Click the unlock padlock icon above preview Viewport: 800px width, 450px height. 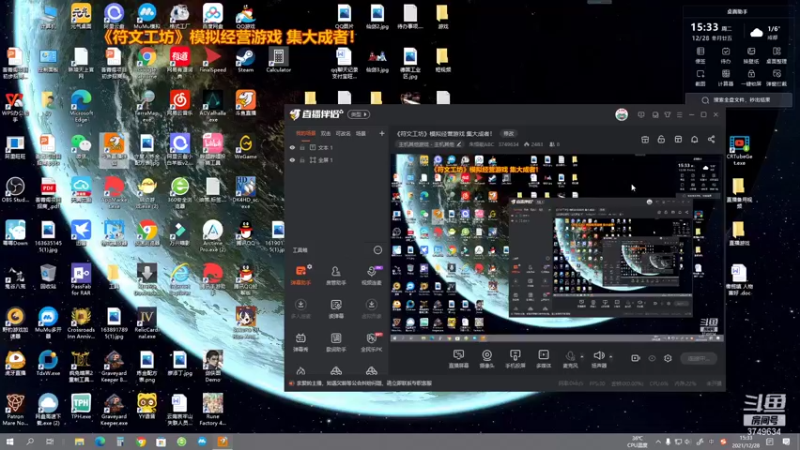point(661,139)
